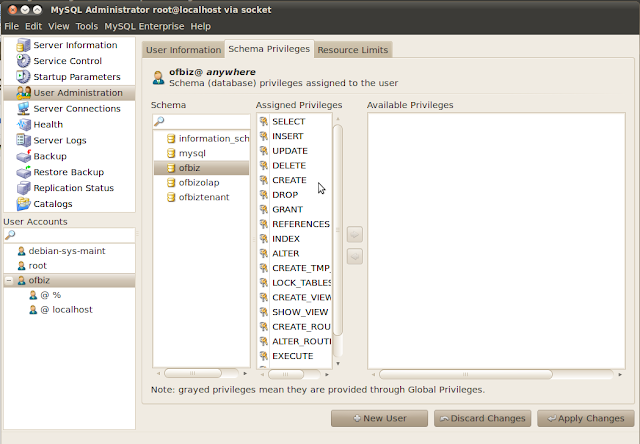Image resolution: width=640 pixels, height=444 pixels.
Task: Open Replication Status icon
Action: click(23, 188)
